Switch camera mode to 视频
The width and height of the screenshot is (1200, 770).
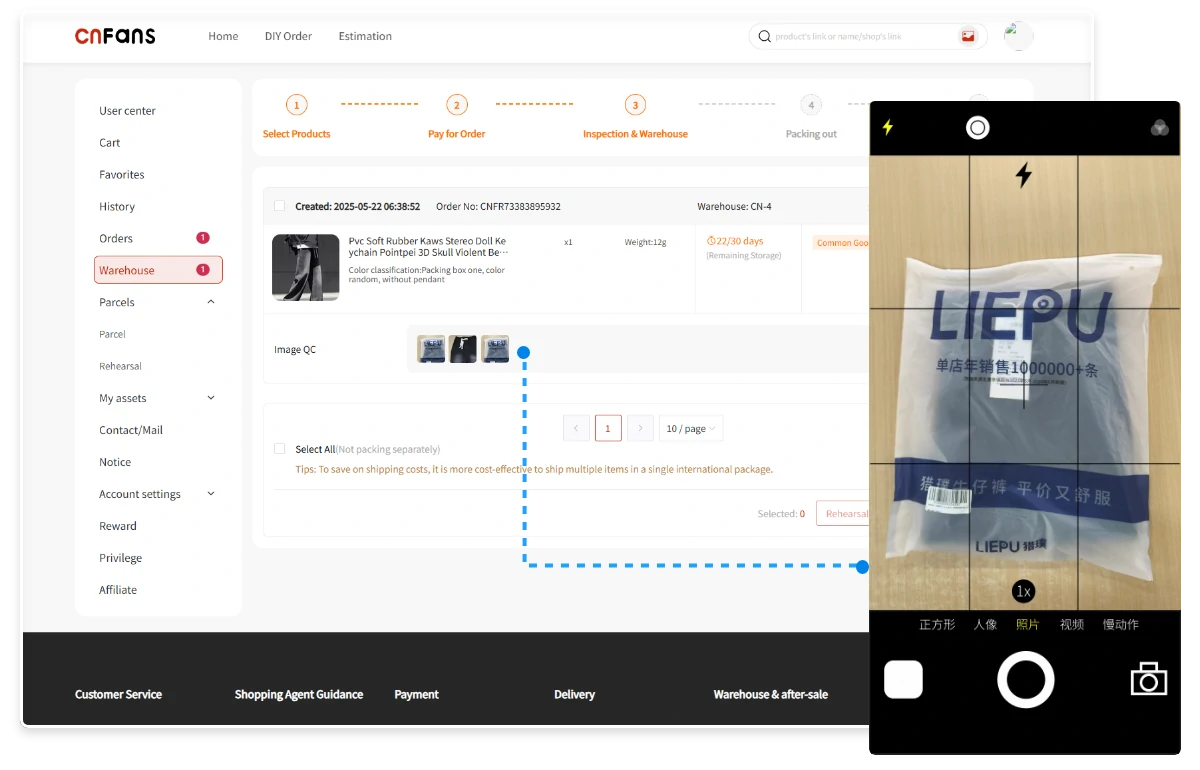tap(1072, 624)
